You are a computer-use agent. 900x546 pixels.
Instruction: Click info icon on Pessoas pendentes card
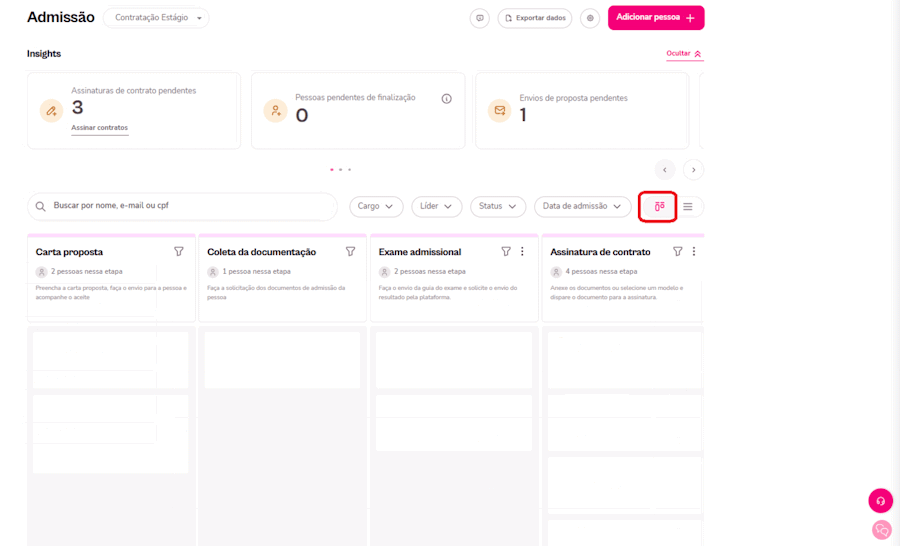point(447,99)
